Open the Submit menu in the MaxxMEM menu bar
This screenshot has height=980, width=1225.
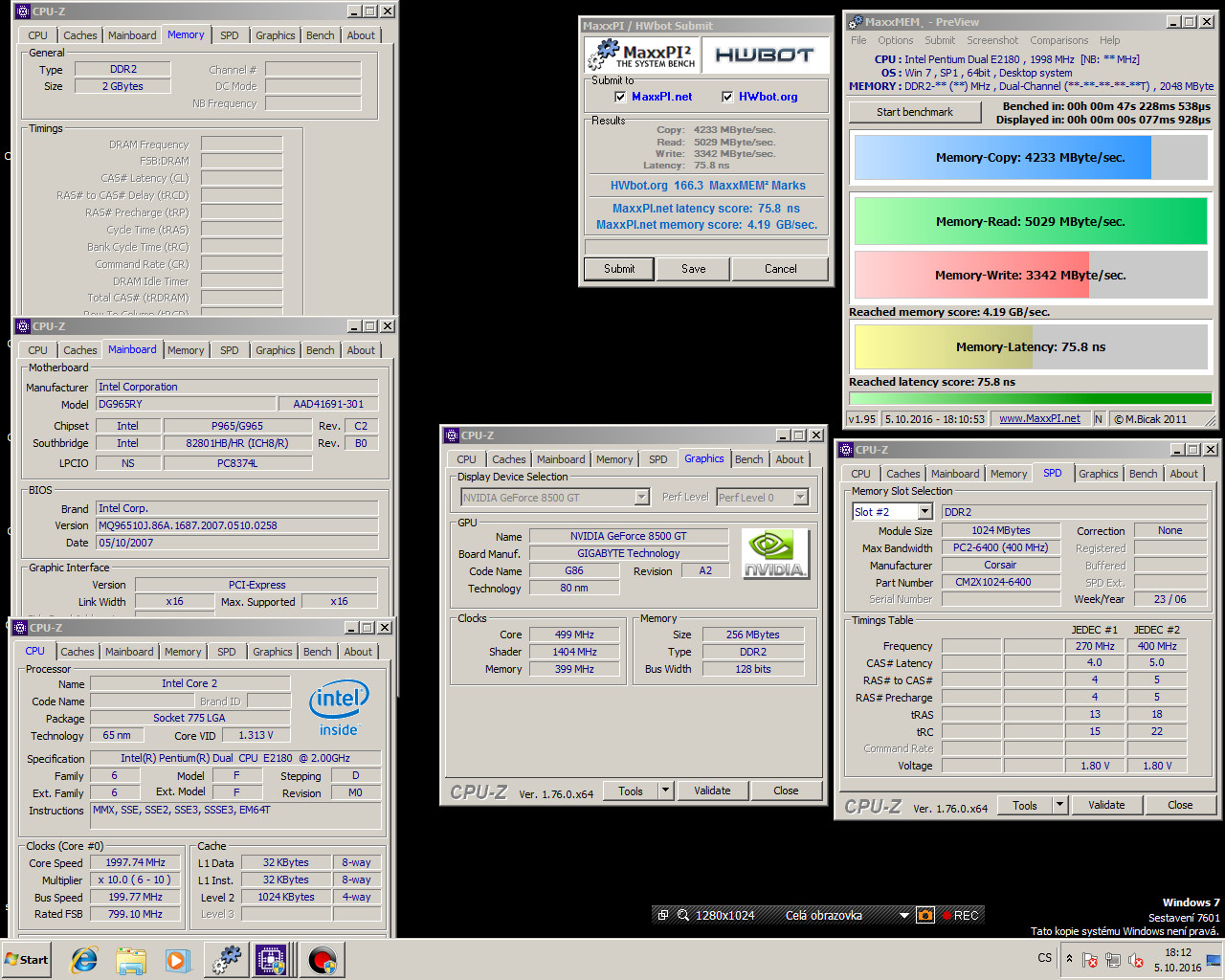(940, 40)
